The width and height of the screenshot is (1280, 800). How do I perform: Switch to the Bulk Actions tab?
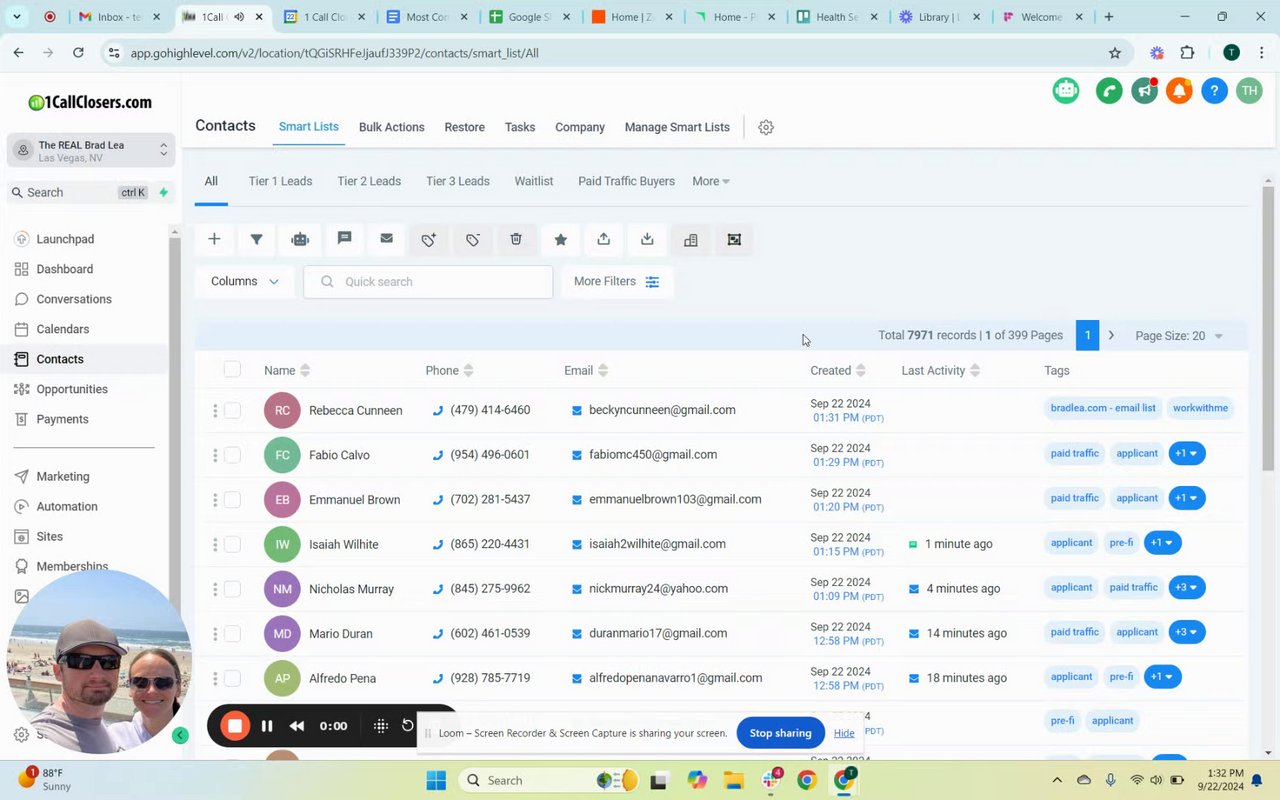392,127
